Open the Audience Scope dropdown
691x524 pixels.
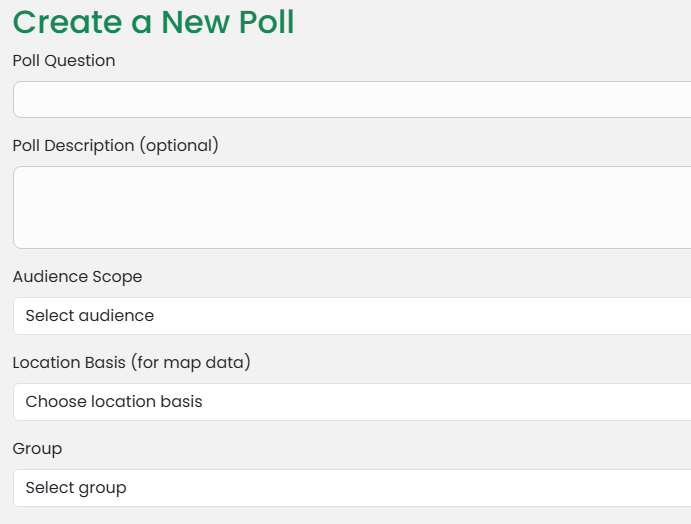[352, 316]
